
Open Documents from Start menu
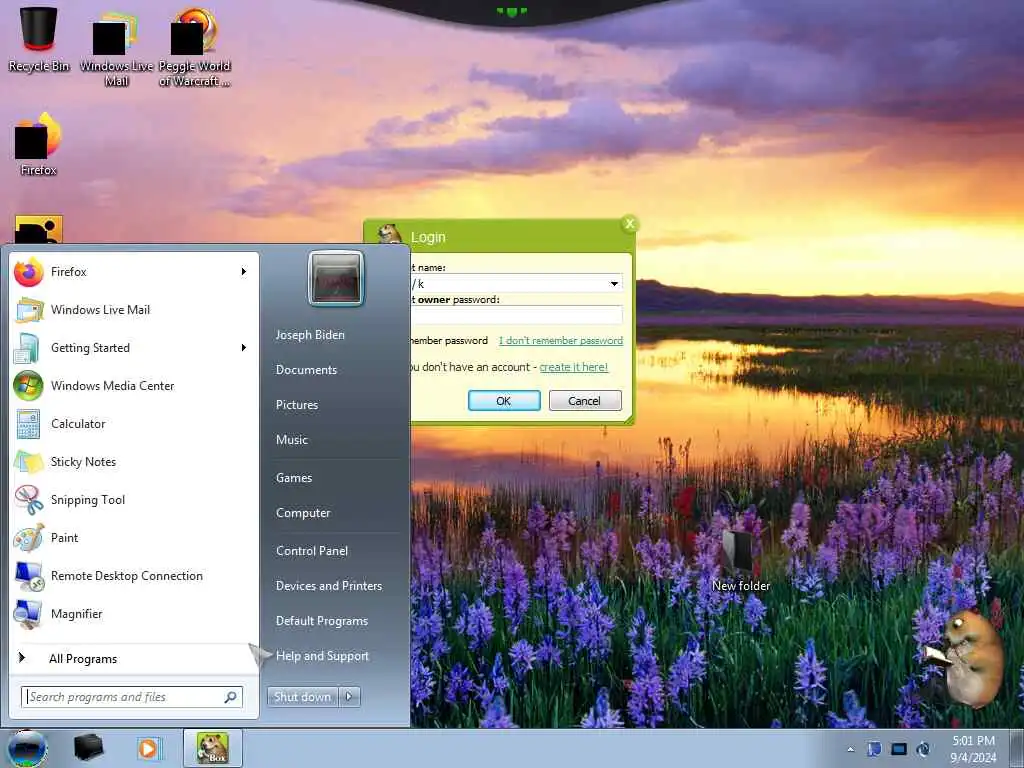(x=306, y=370)
